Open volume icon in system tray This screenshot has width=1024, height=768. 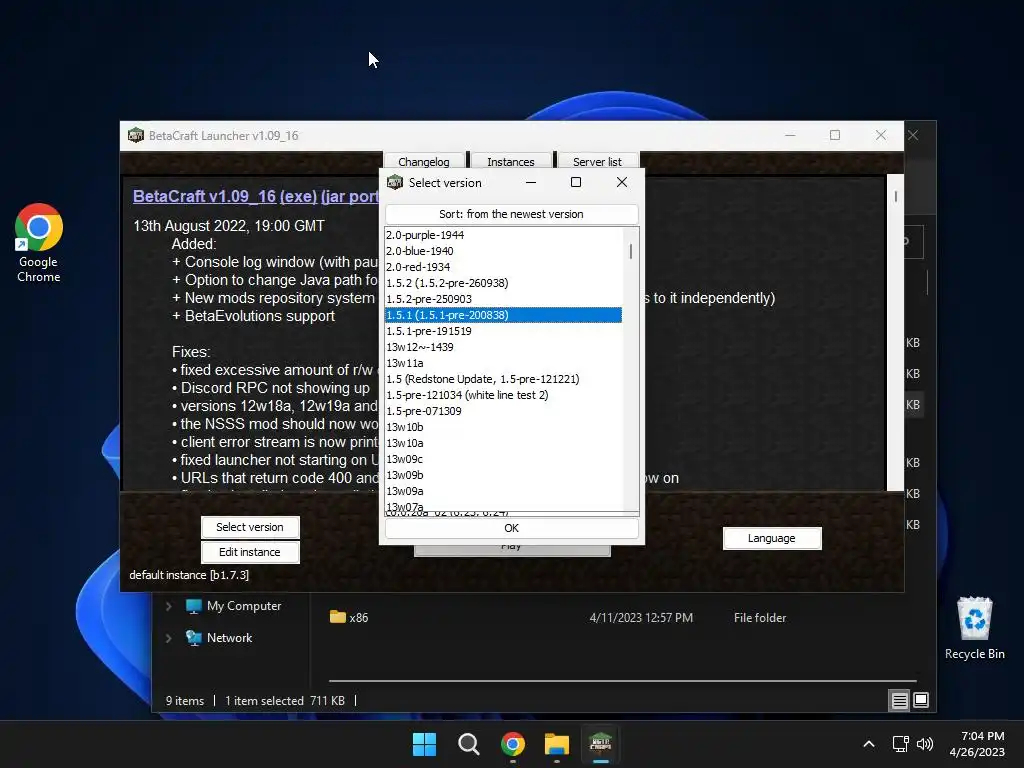click(x=925, y=744)
